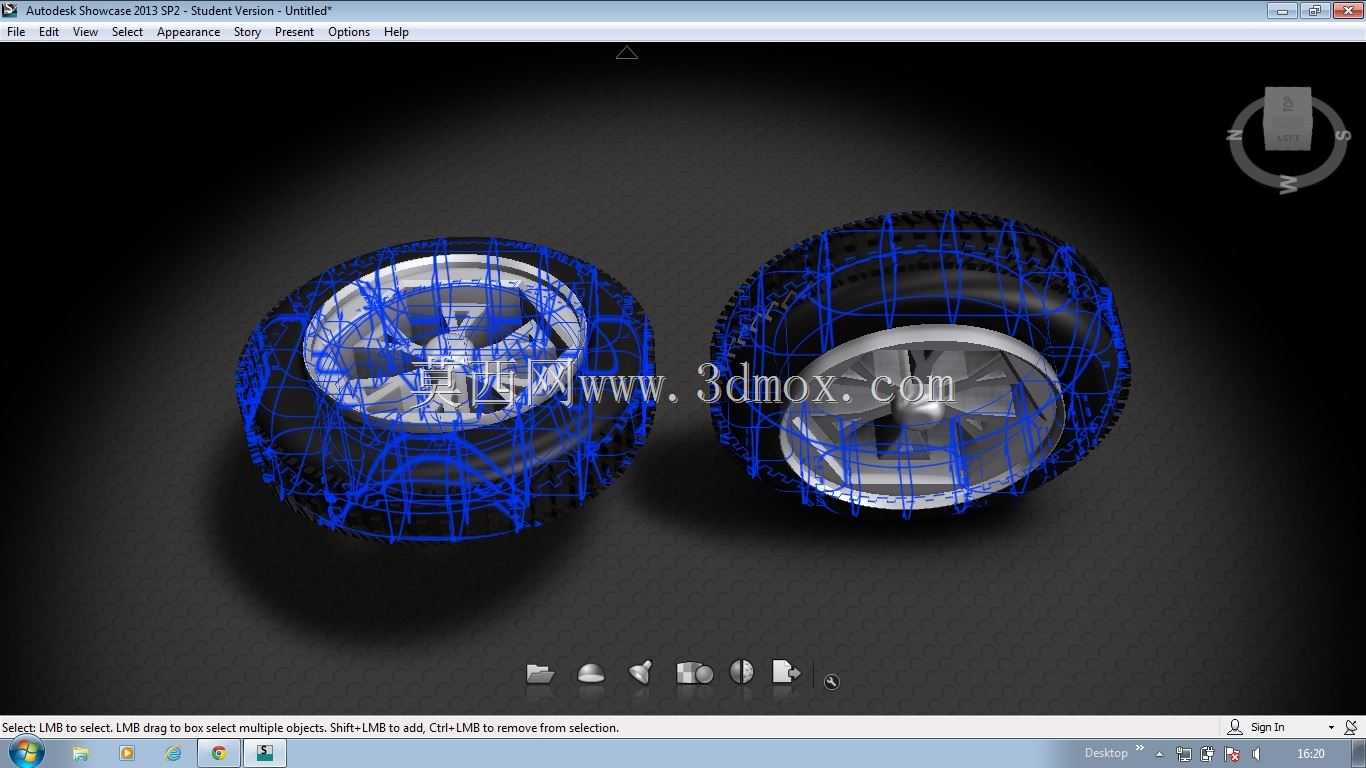
Task: Open the Help menu
Action: coord(396,32)
